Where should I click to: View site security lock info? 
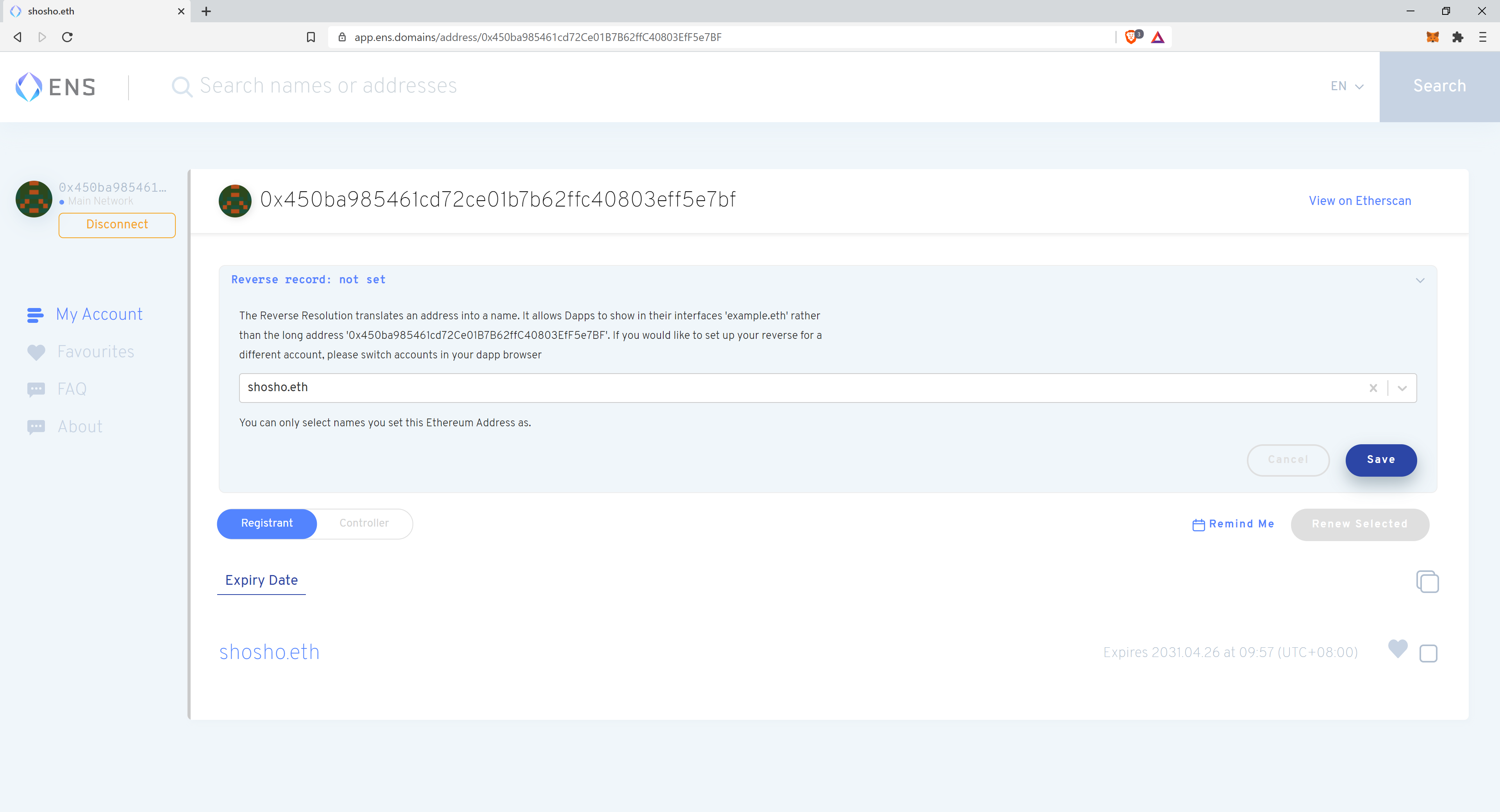tap(343, 37)
